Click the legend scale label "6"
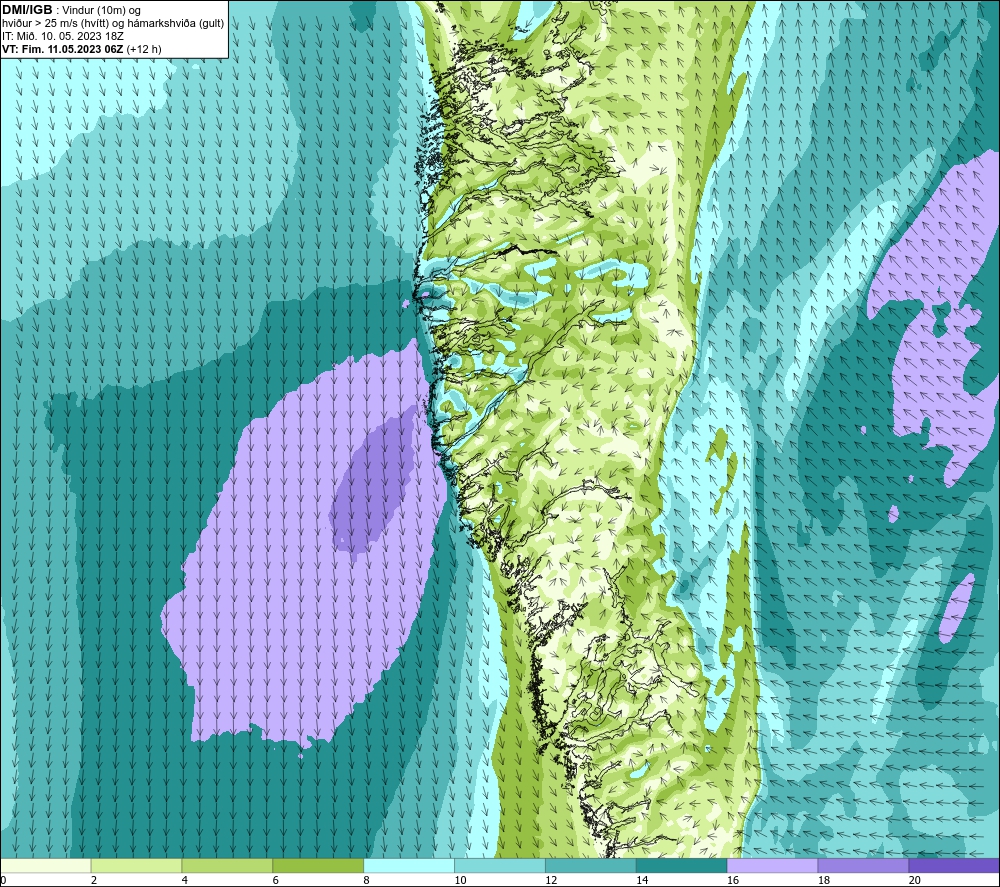 [276, 880]
